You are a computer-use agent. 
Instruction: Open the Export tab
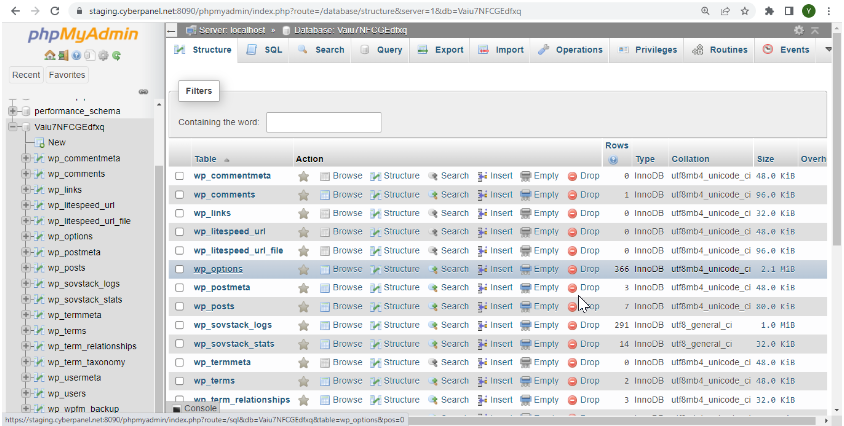click(440, 50)
